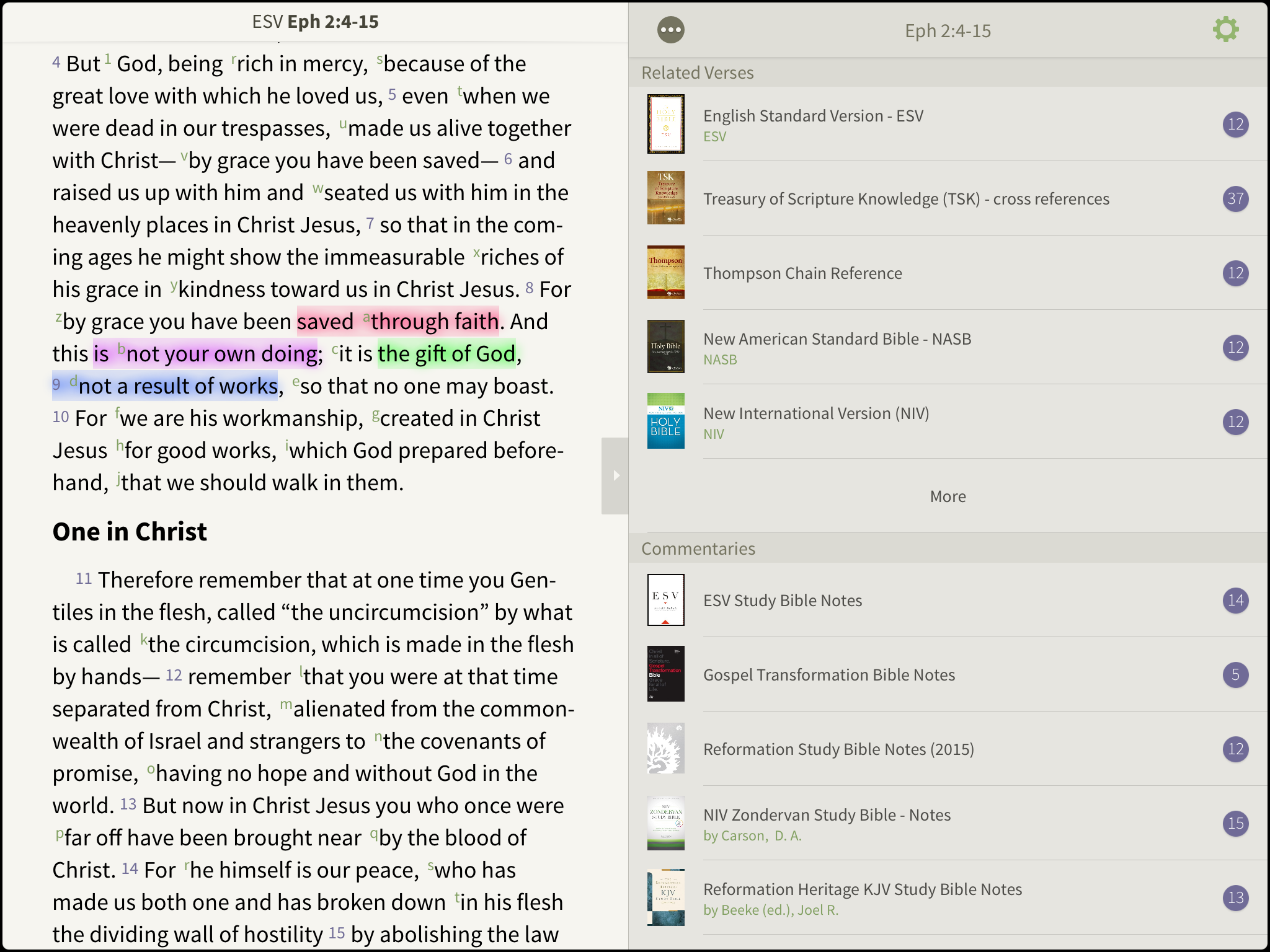Tap the 37 count badge for TSK
The width and height of the screenshot is (1270, 952).
tap(1235, 198)
